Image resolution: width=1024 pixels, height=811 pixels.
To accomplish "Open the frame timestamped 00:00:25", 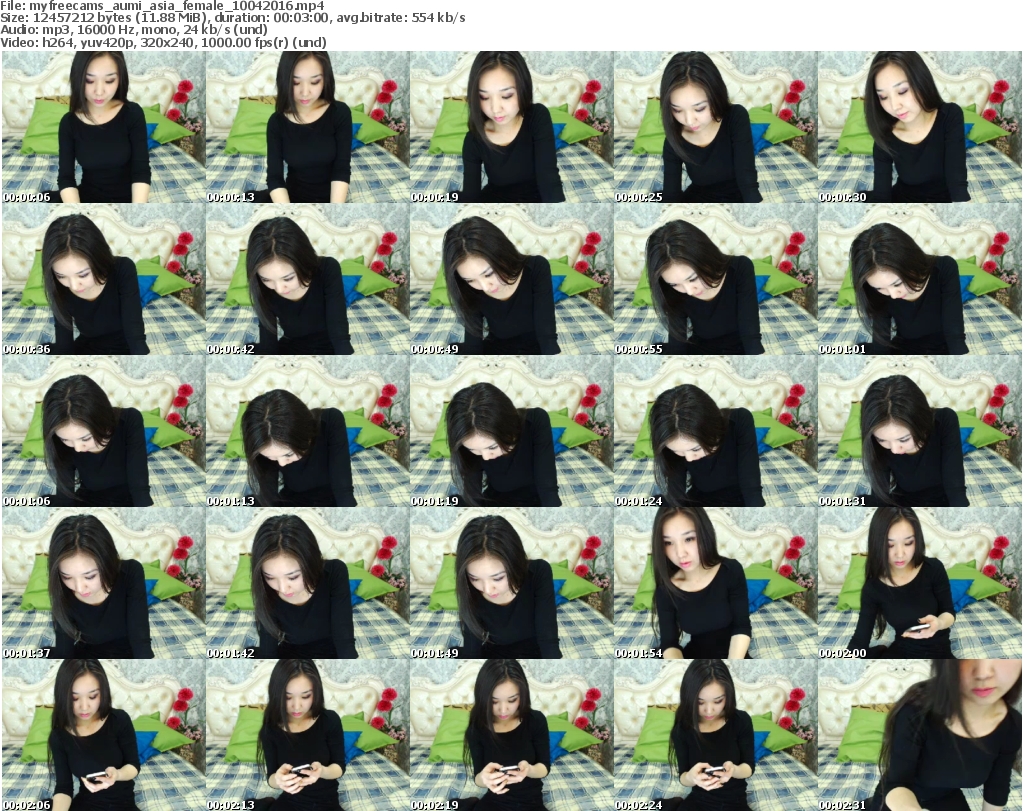I will [x=716, y=127].
